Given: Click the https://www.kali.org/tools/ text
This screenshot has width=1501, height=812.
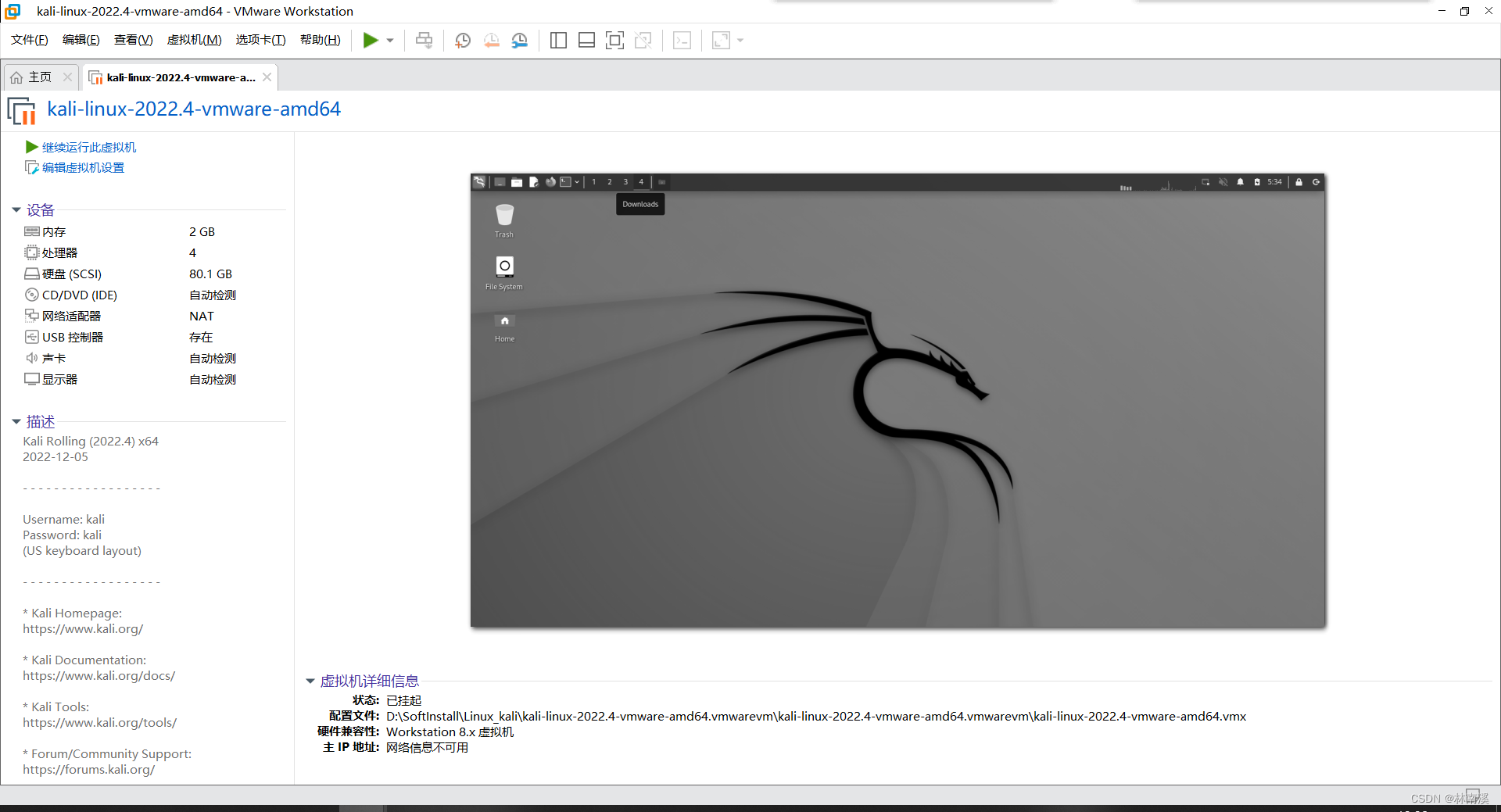Looking at the screenshot, I should tap(99, 722).
